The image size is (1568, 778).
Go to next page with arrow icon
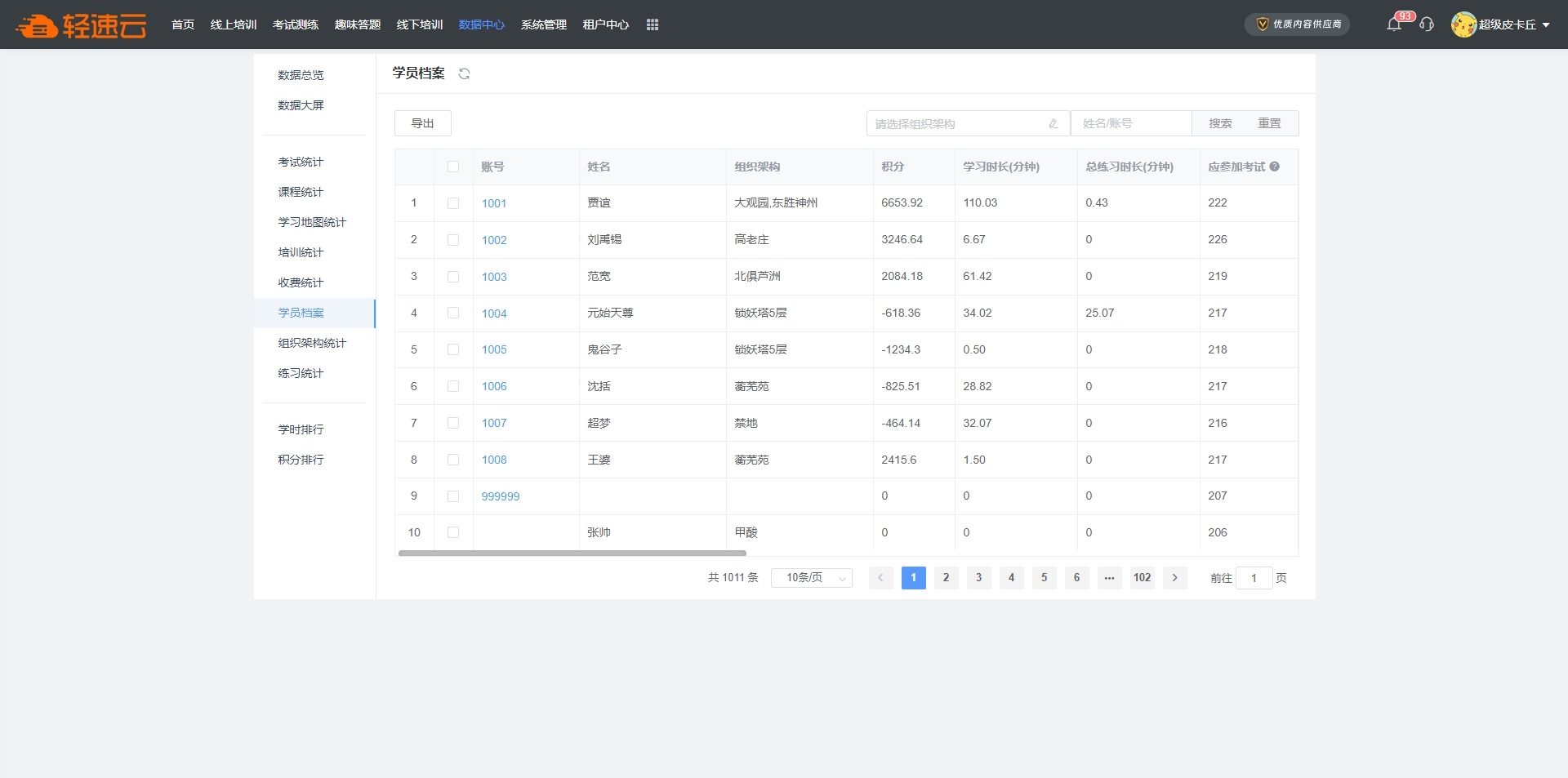1174,578
